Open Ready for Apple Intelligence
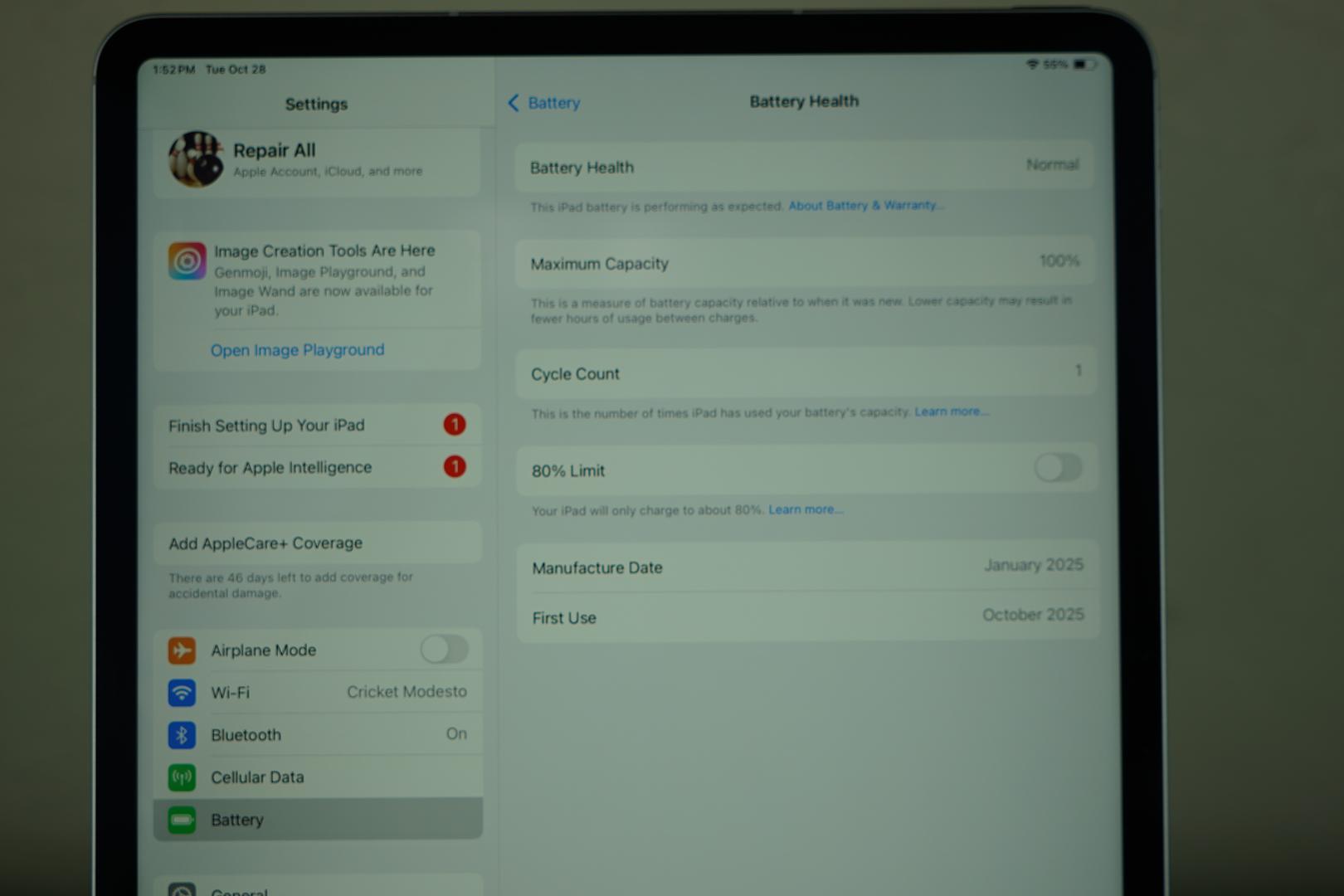1344x896 pixels. pyautogui.click(x=317, y=467)
